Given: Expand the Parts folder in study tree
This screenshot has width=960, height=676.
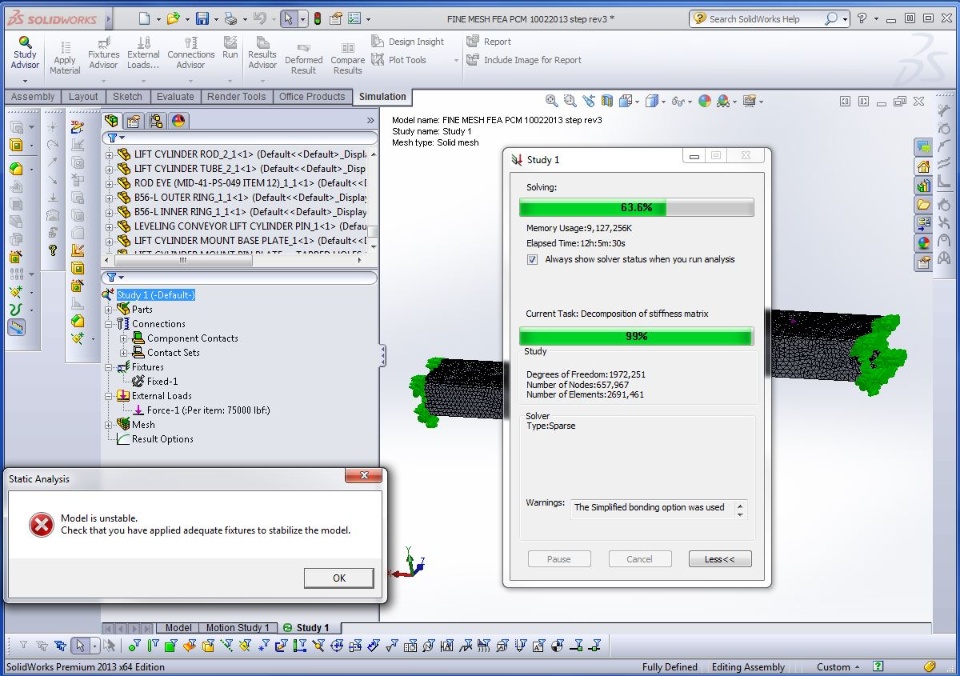Looking at the screenshot, I should [109, 310].
